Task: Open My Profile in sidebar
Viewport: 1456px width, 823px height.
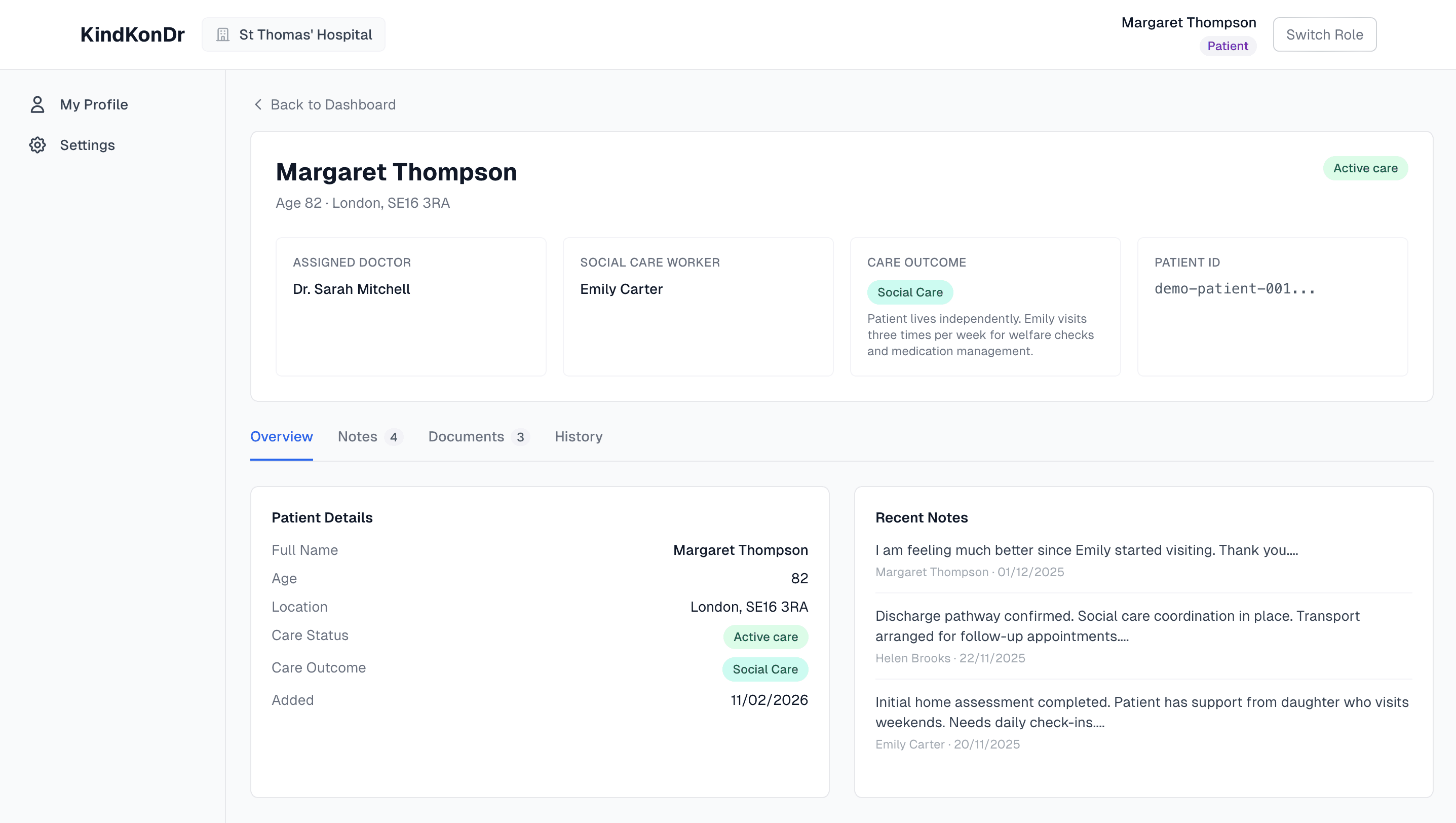Action: pos(94,104)
